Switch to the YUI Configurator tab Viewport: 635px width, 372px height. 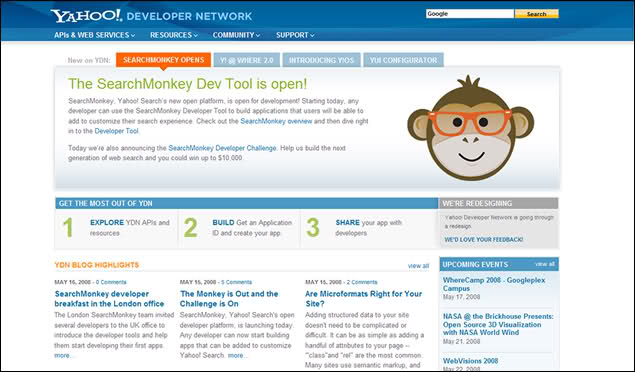coord(403,60)
